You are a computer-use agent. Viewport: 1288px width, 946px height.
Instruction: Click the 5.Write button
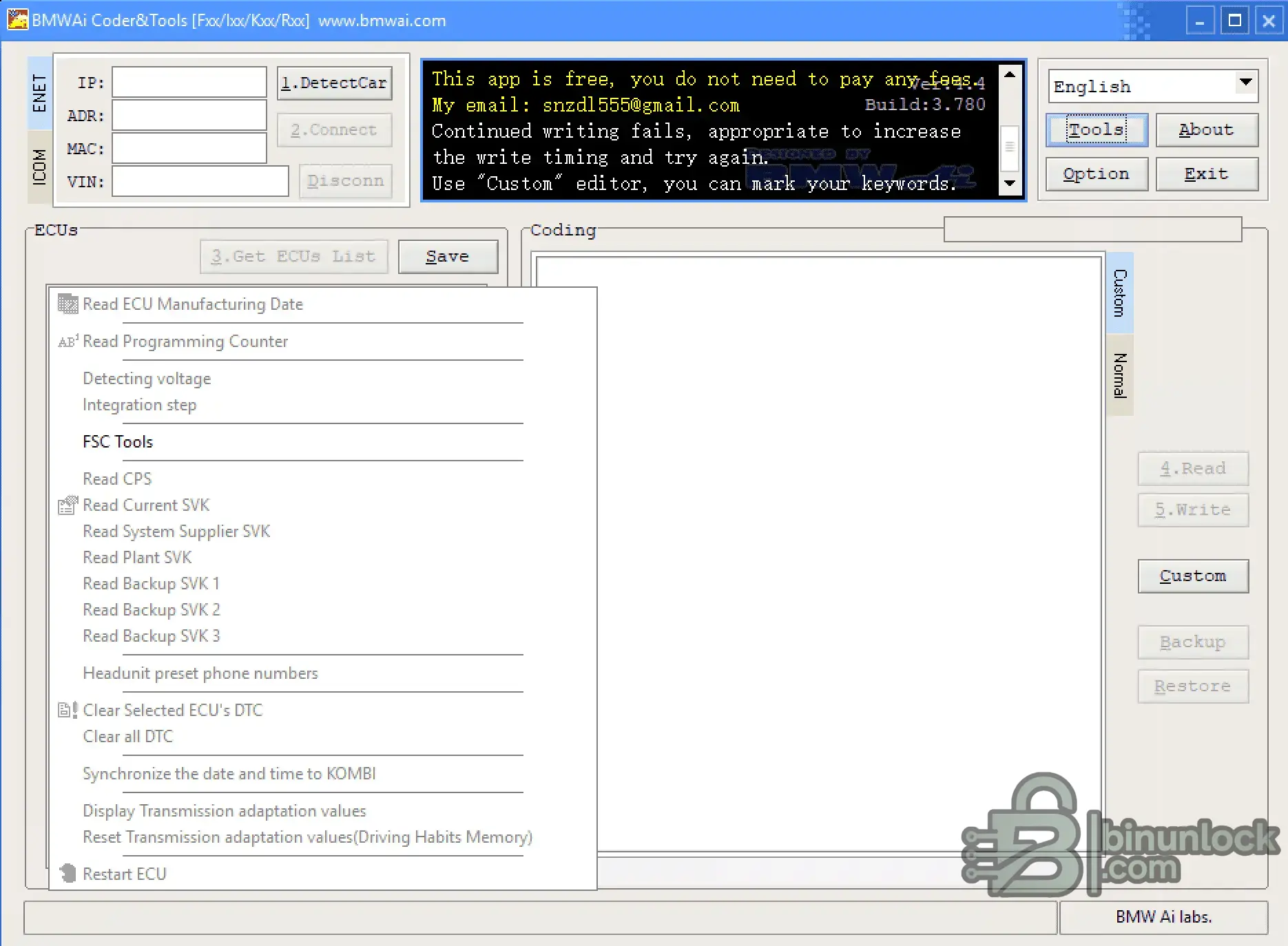pyautogui.click(x=1193, y=510)
